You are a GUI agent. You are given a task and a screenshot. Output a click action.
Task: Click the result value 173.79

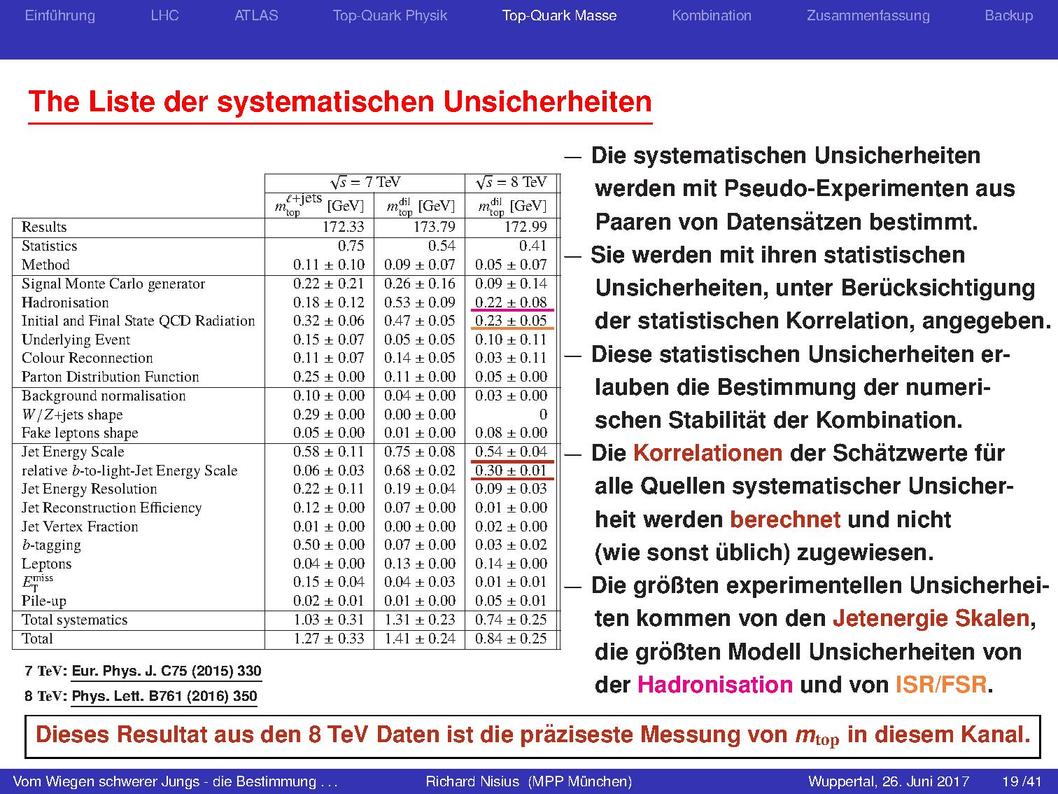point(434,227)
